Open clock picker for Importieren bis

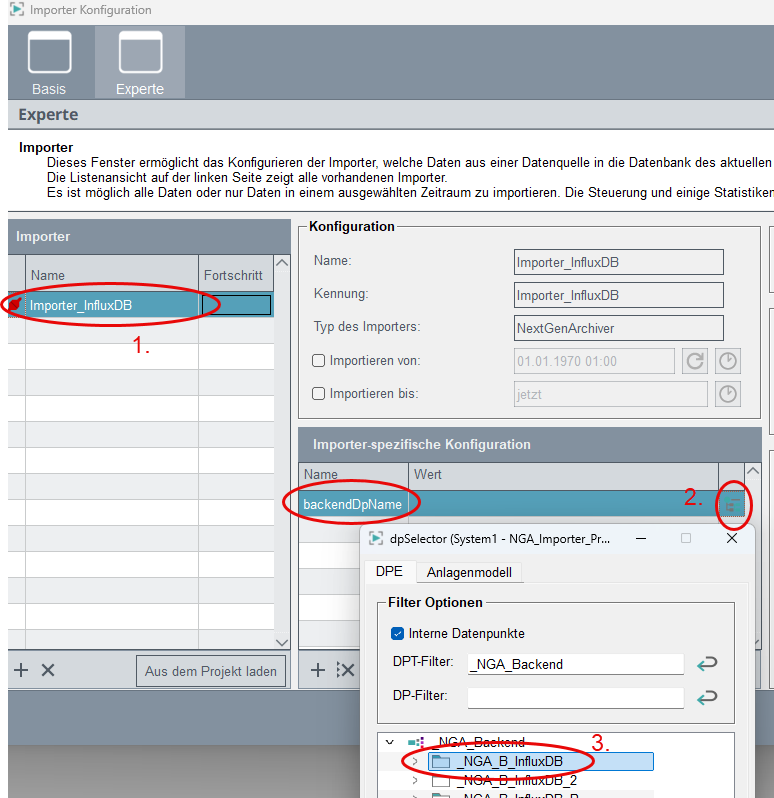click(728, 394)
